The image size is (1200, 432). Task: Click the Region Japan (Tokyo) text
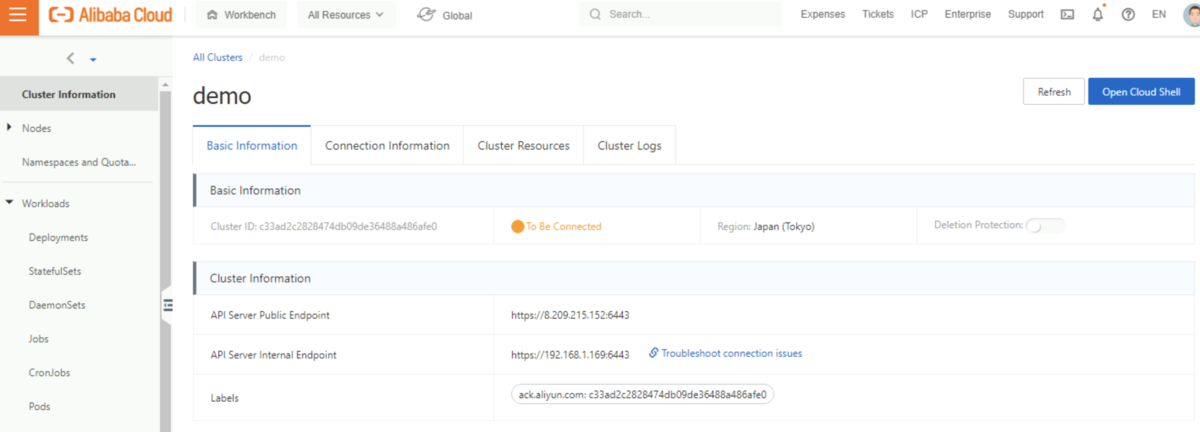click(x=766, y=227)
